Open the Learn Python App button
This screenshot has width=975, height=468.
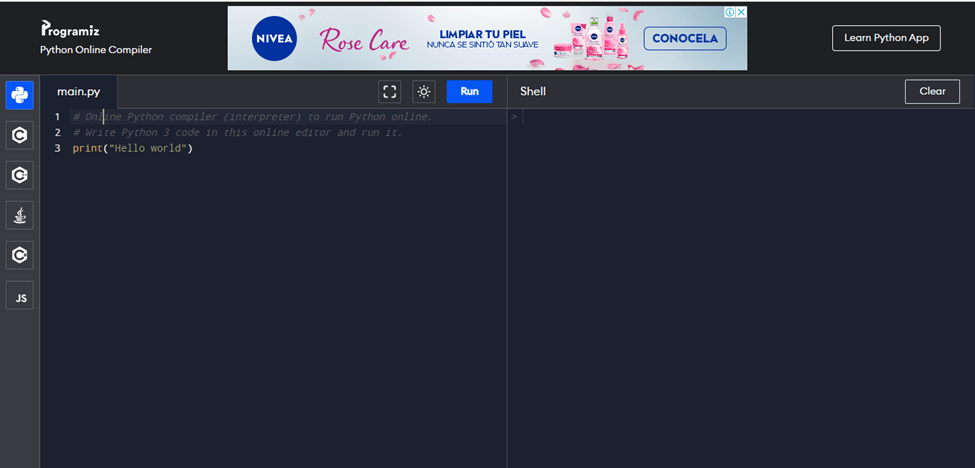[x=885, y=38]
